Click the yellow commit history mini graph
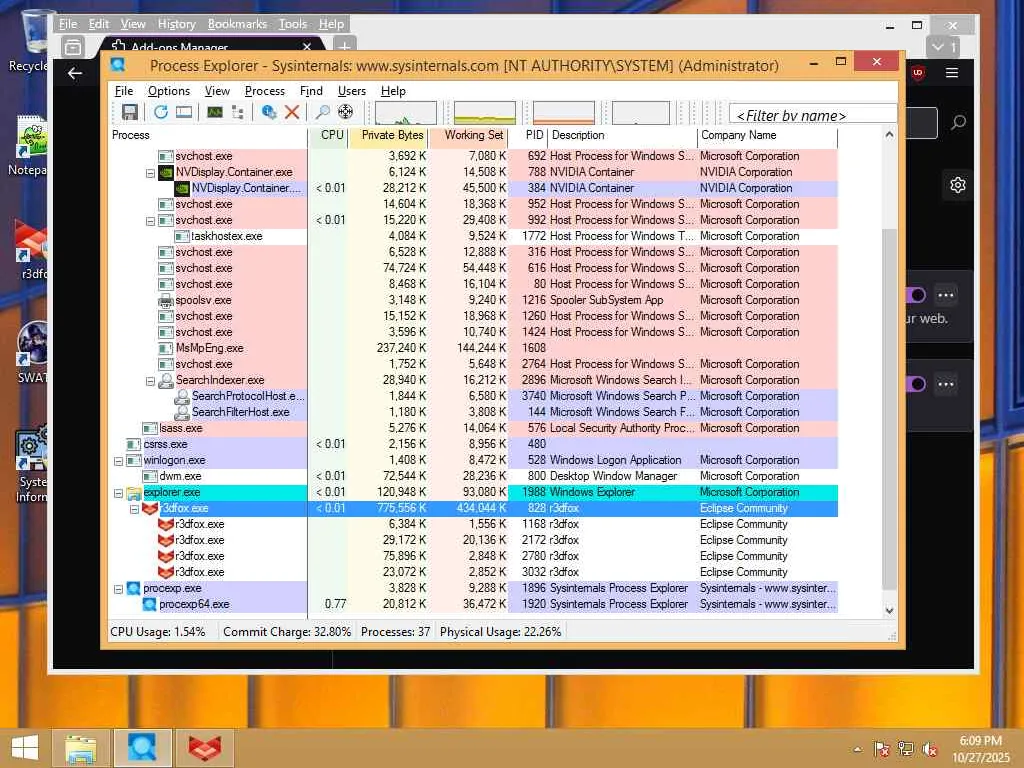Image resolution: width=1024 pixels, height=768 pixels. click(485, 112)
